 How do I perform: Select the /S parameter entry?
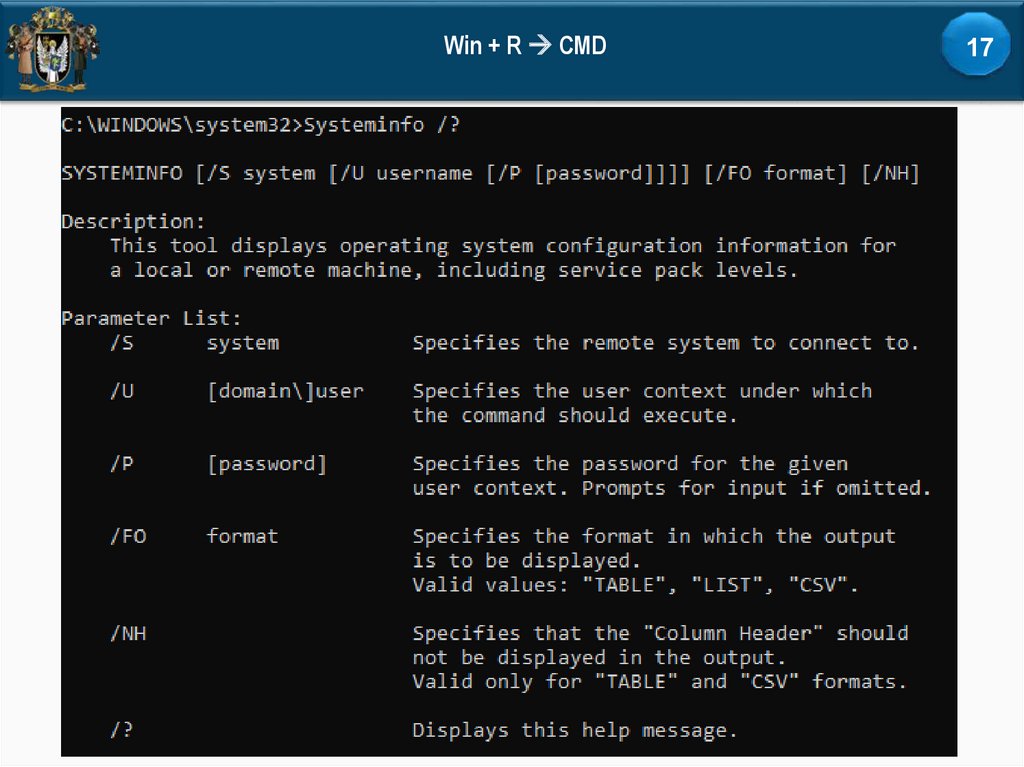point(122,343)
